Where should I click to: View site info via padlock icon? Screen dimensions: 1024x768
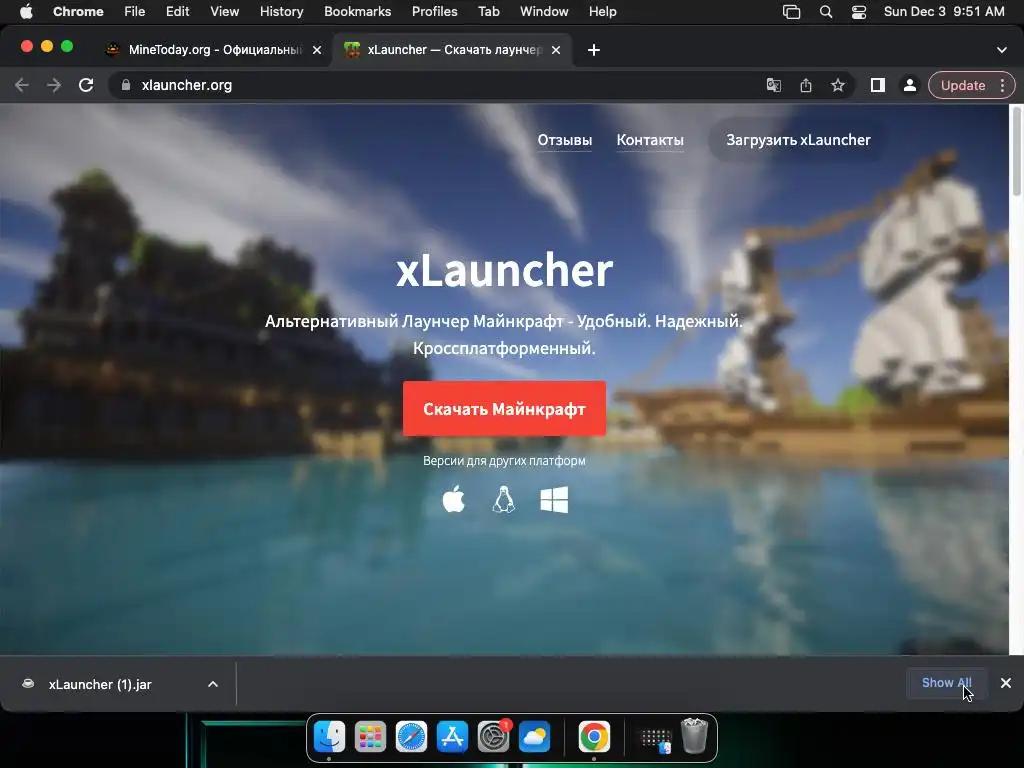click(126, 86)
